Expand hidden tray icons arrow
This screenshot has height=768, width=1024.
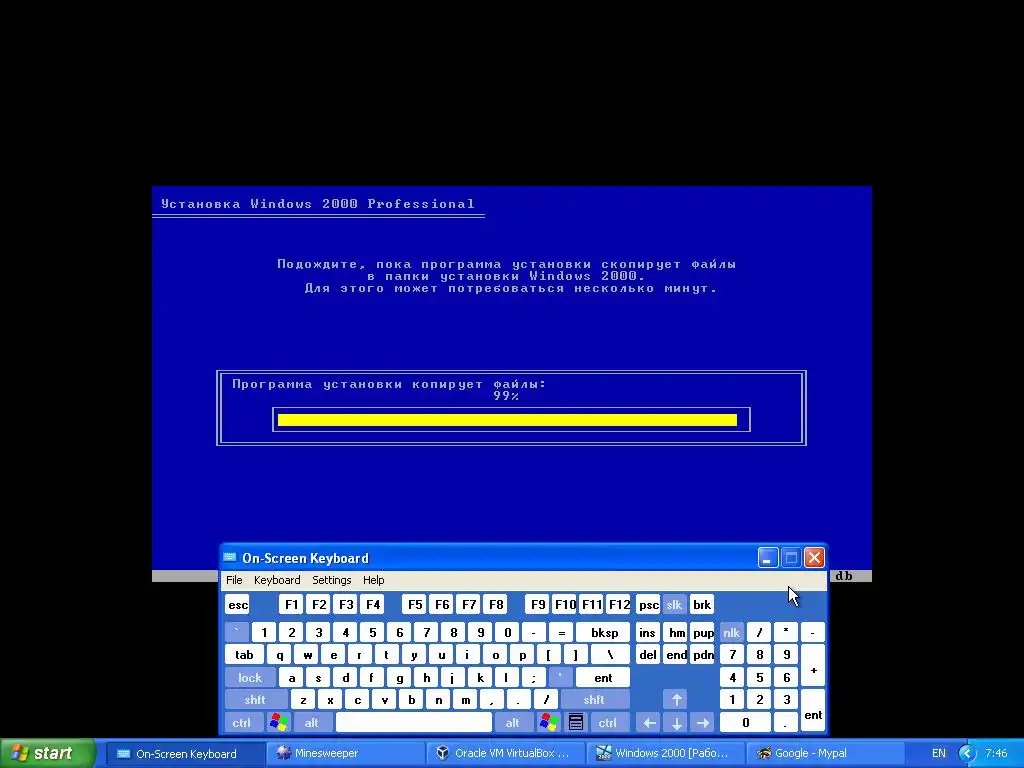pos(968,753)
